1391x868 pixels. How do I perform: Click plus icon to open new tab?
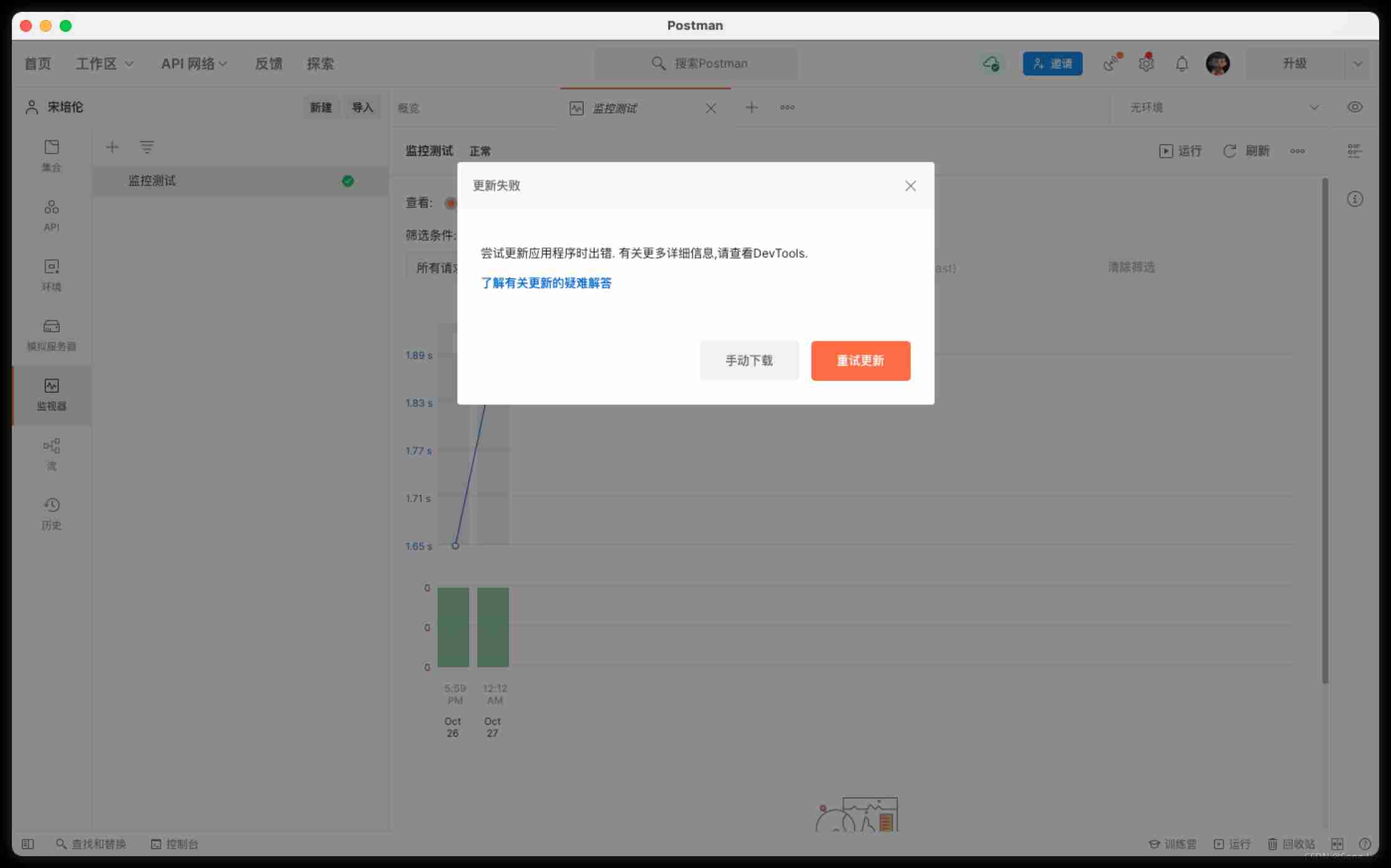tap(751, 107)
